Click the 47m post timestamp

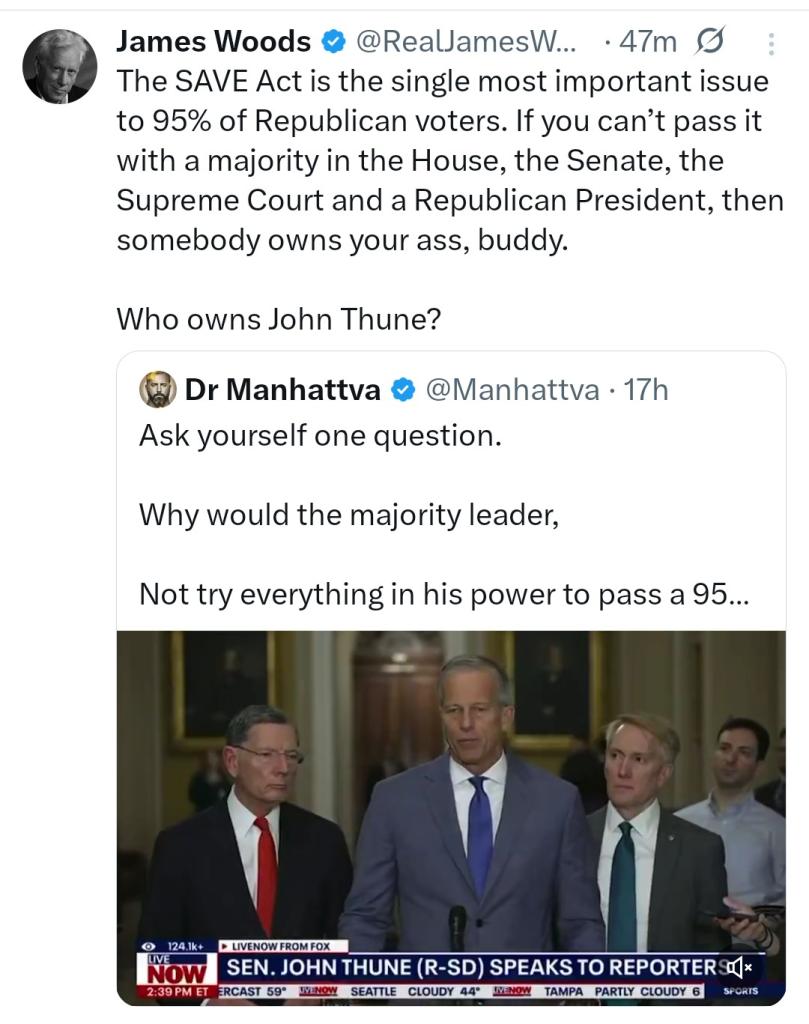[x=648, y=42]
